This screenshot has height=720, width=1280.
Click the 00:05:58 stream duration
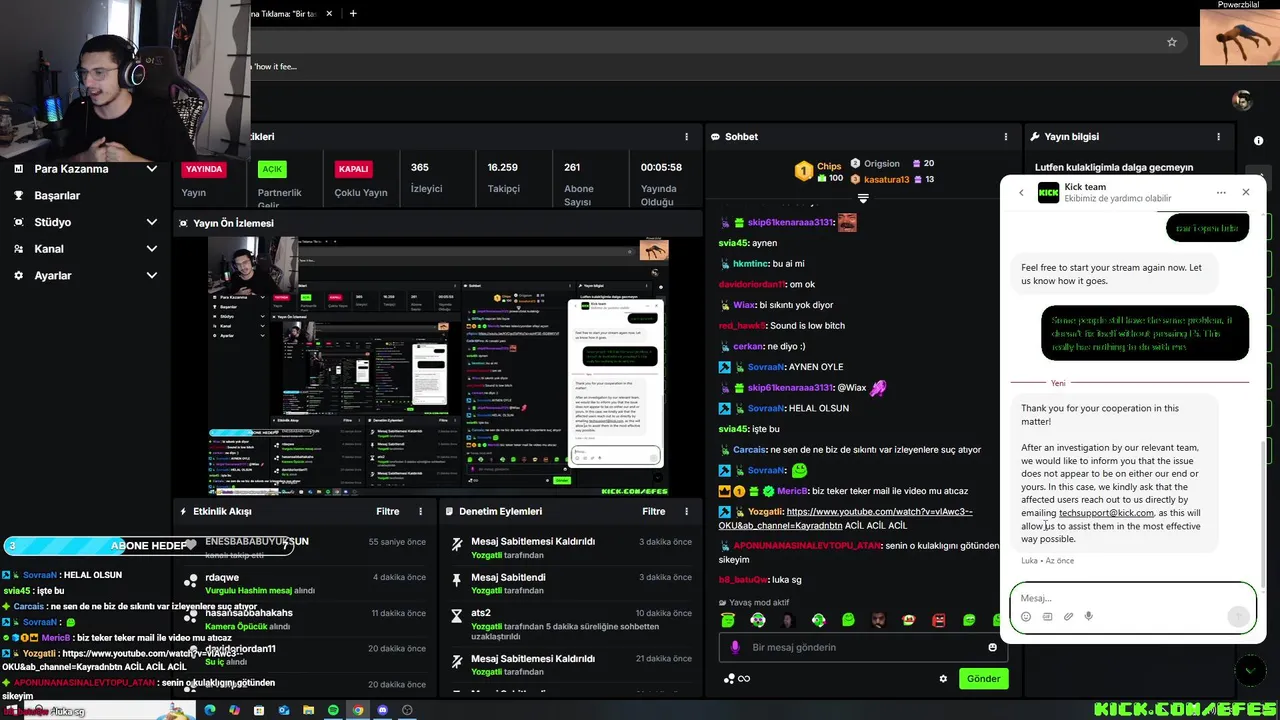coord(661,167)
